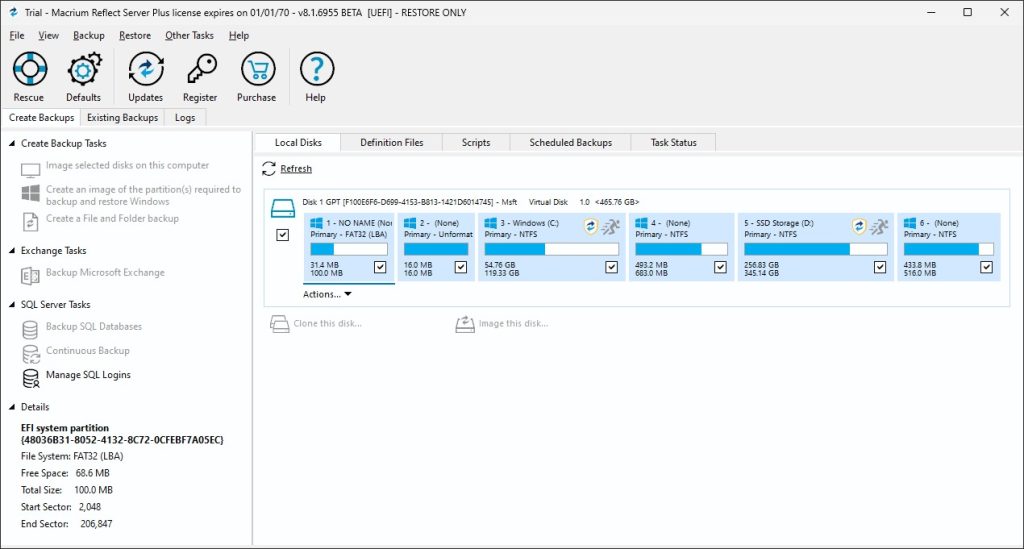Click the Macrium Reflect title bar logo
1024x549 pixels.
13,12
